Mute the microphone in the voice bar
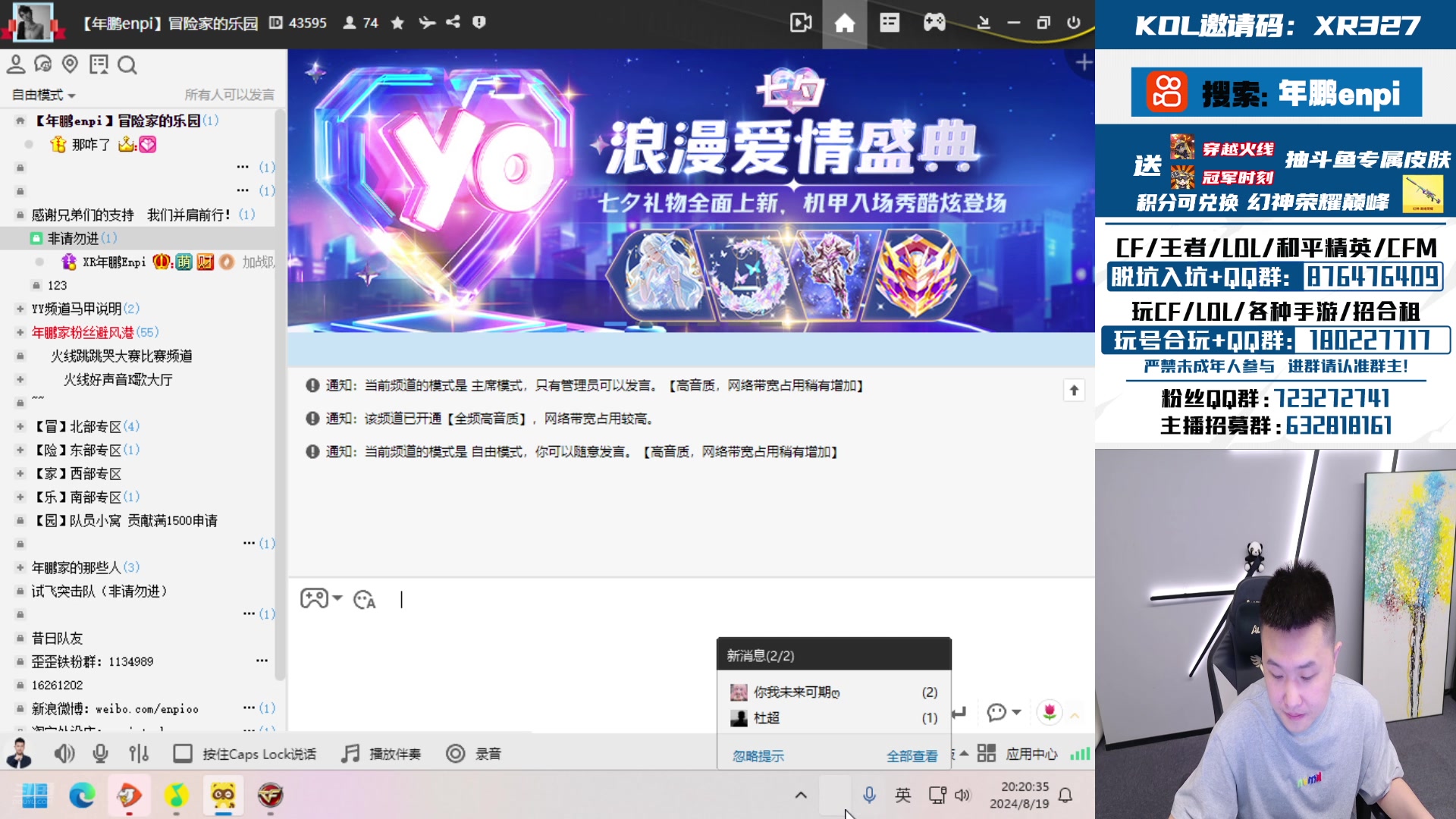The image size is (1456, 819). 100,753
